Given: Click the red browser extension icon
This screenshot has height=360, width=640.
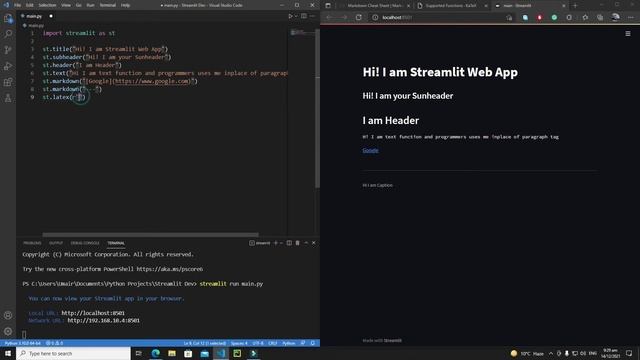Looking at the screenshot, I should pos(540,18).
